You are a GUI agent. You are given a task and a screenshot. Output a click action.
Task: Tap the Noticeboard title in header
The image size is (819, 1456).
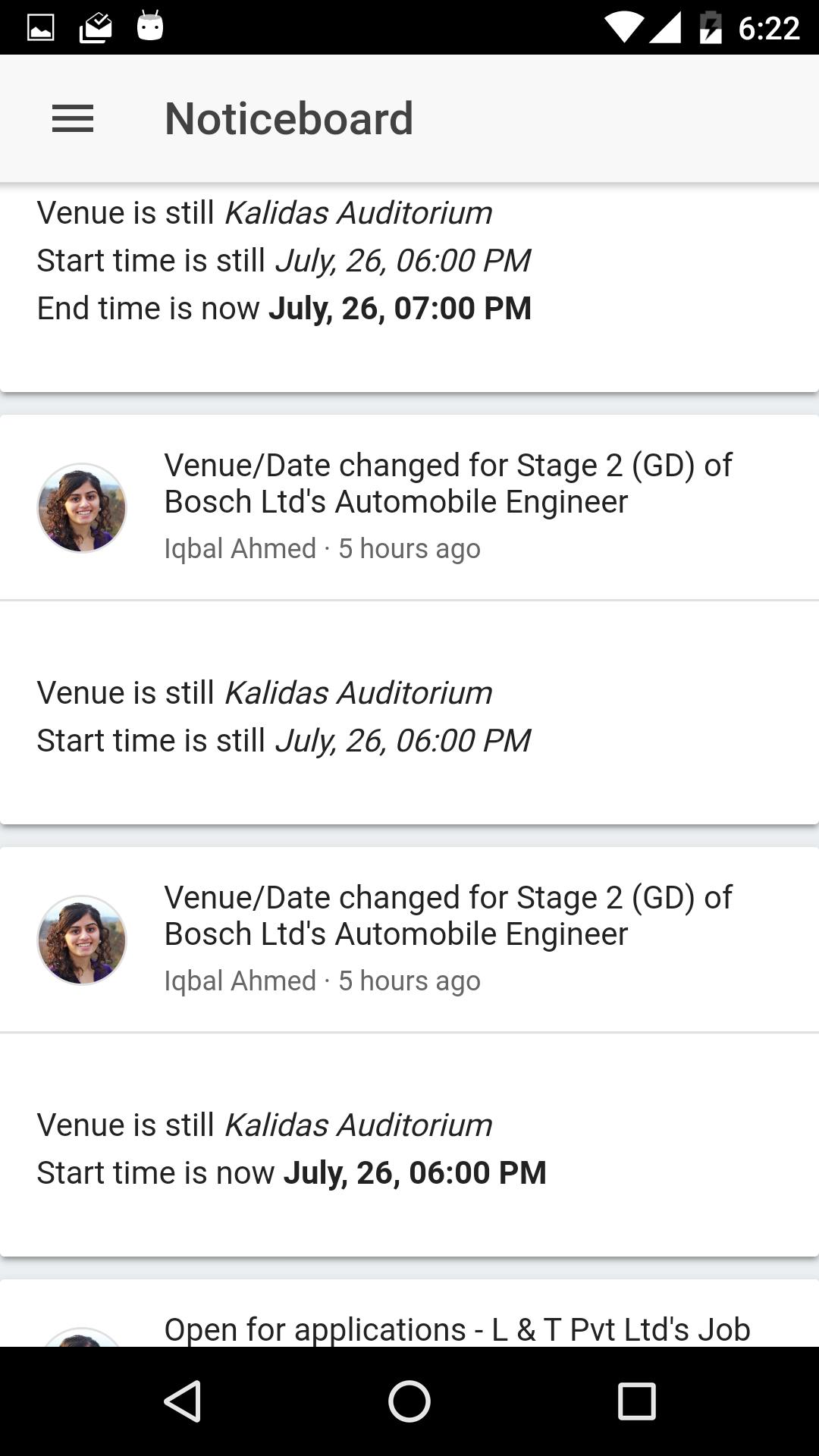coord(289,119)
